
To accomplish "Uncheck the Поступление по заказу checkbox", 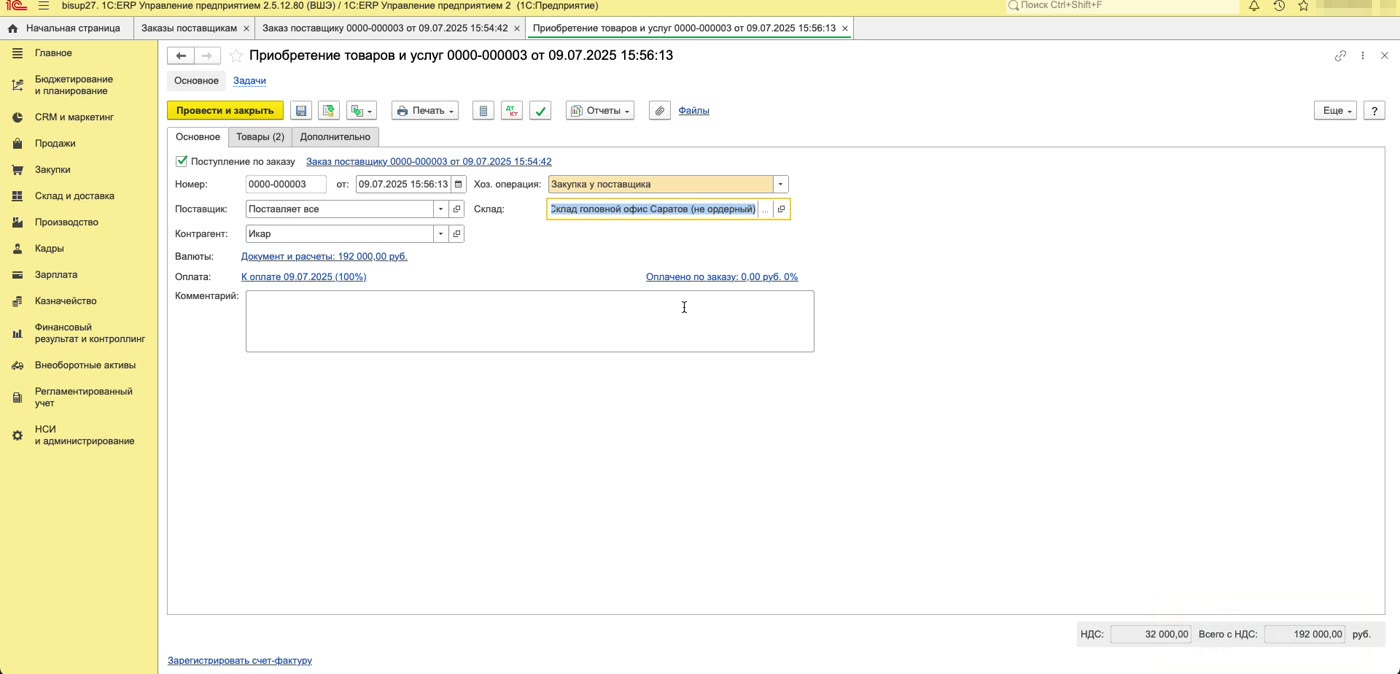I will pyautogui.click(x=182, y=161).
